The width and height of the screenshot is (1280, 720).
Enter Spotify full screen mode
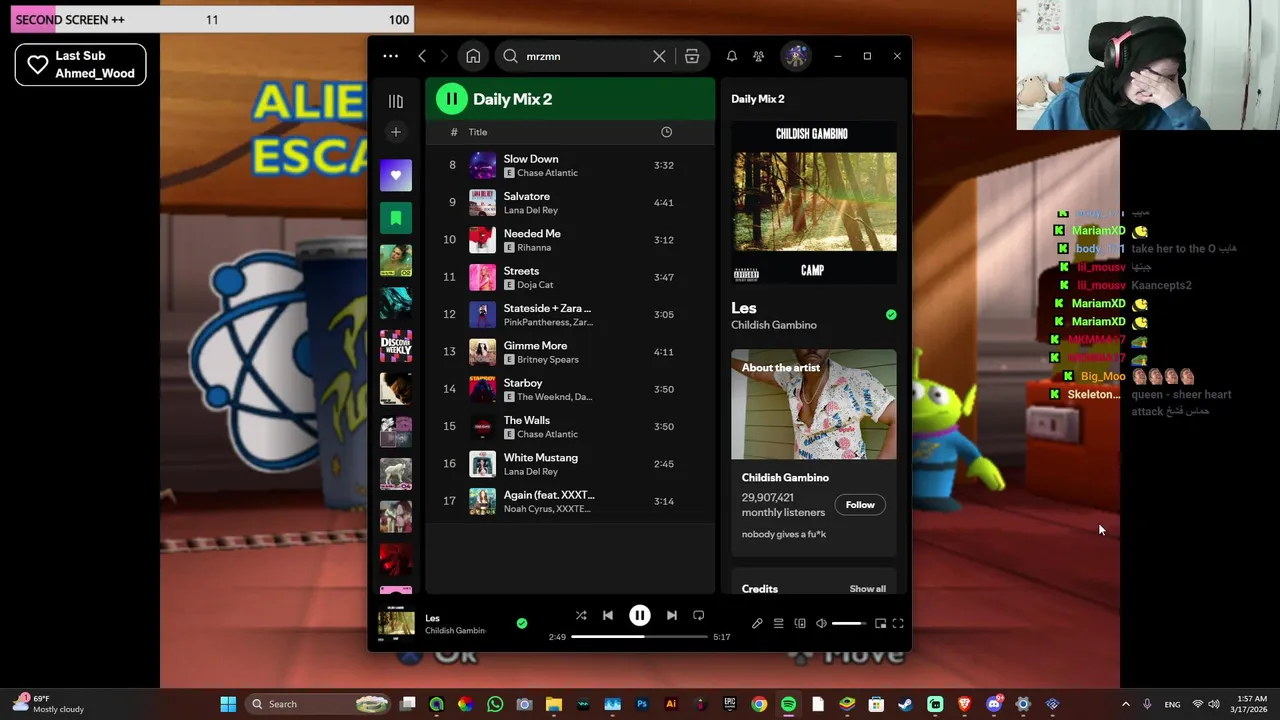(898, 623)
